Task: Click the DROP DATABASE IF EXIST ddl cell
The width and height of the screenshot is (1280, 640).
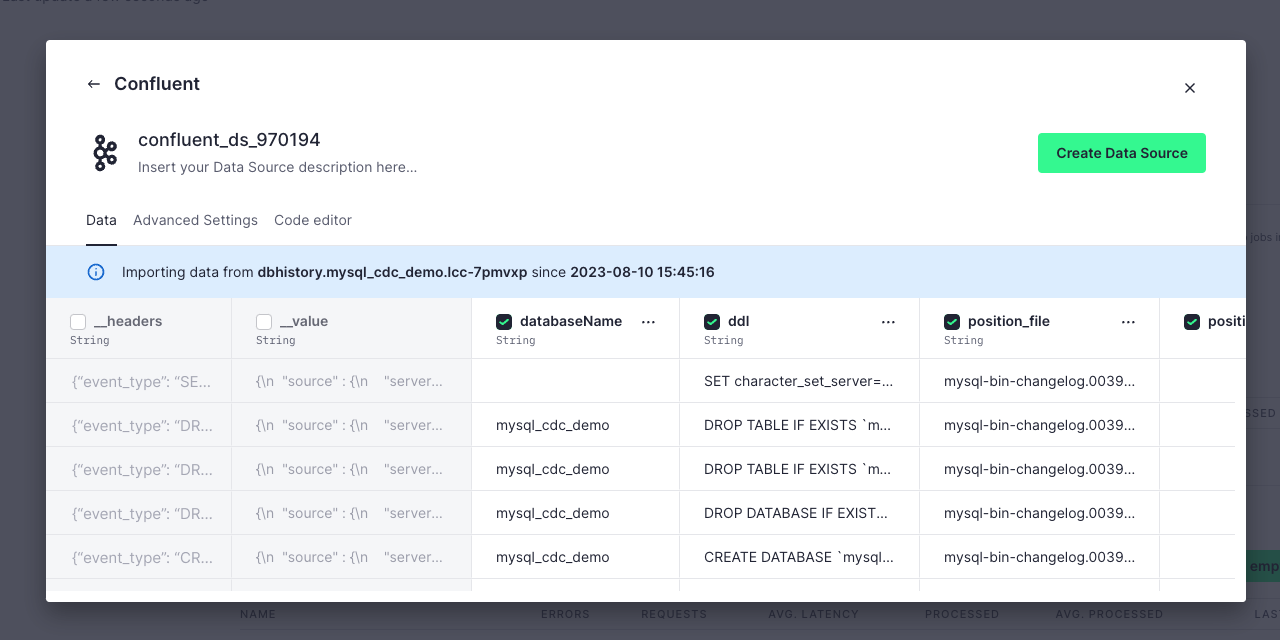Action: [796, 513]
